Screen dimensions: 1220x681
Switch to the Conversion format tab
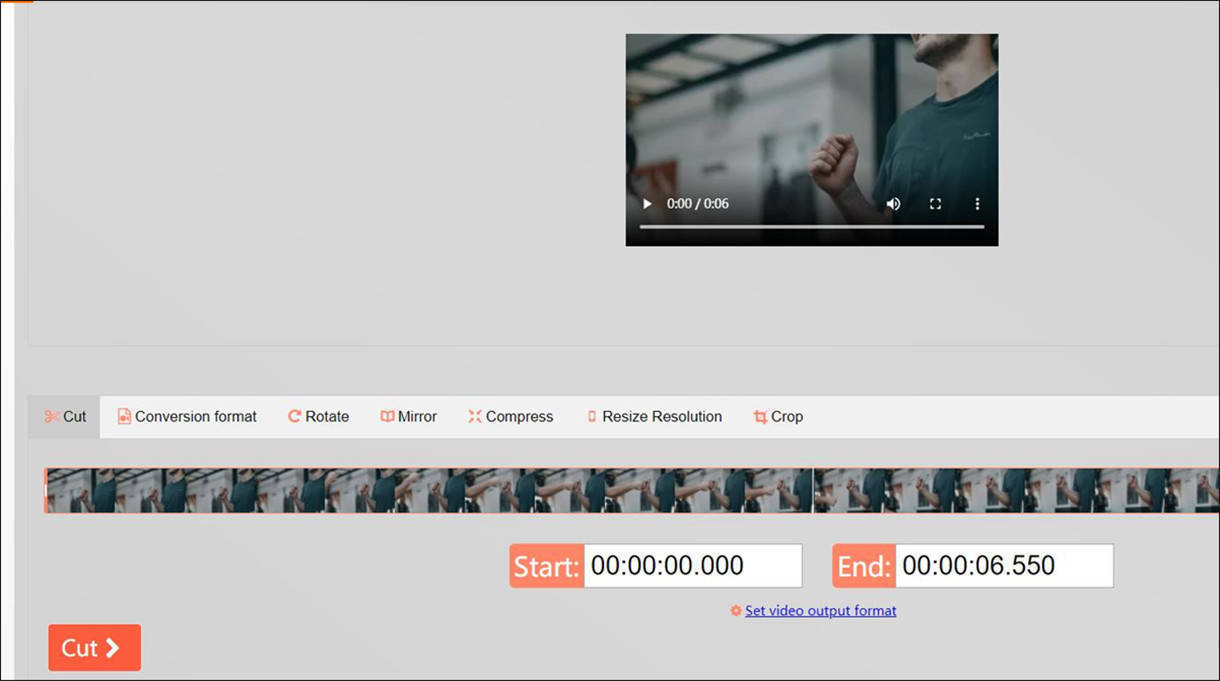[187, 417]
